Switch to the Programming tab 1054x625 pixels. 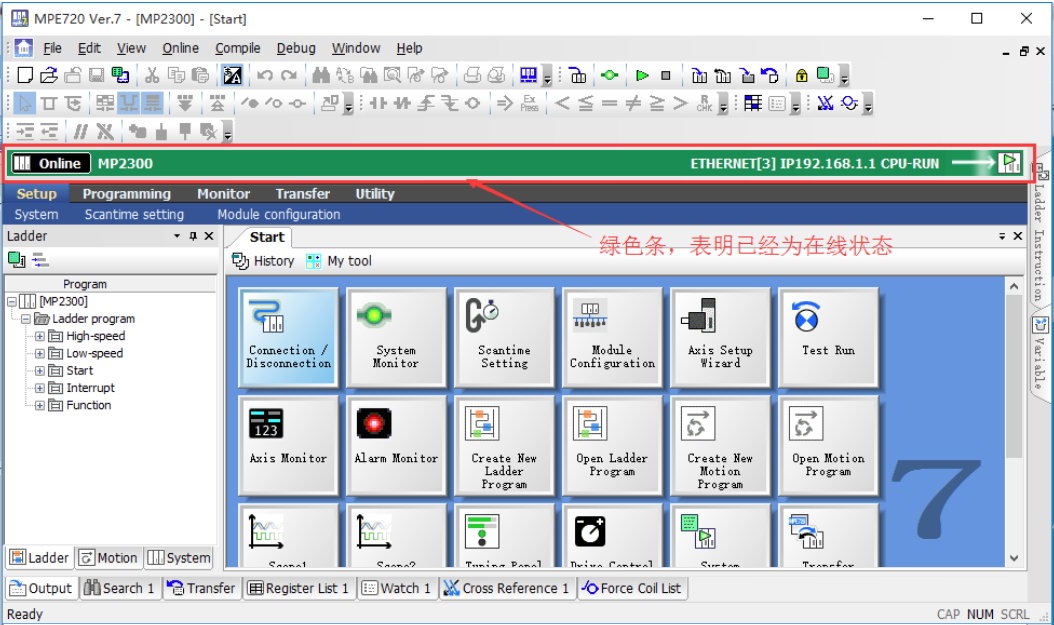pyautogui.click(x=126, y=194)
